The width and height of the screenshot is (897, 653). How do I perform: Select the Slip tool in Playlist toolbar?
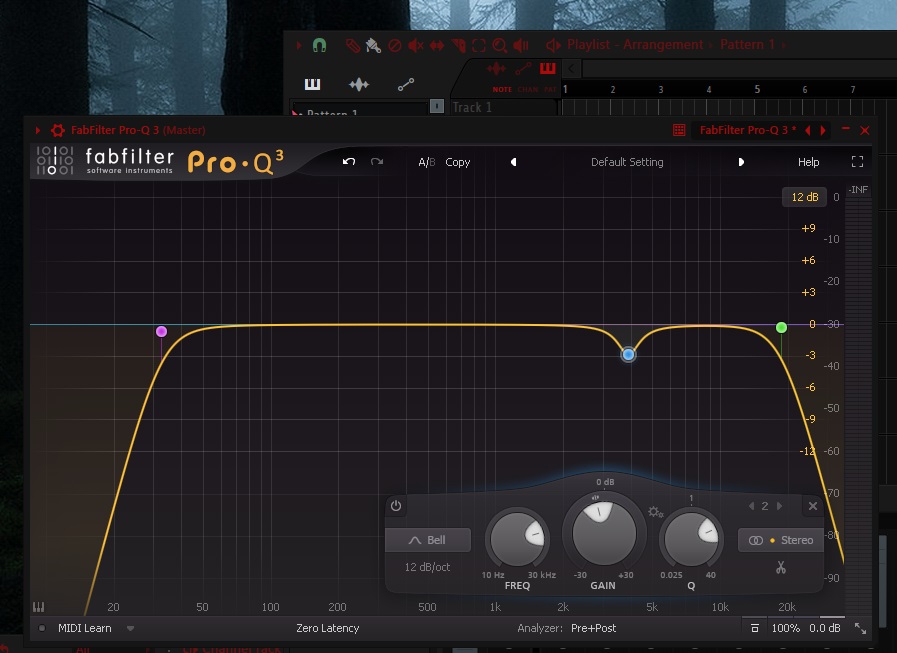[437, 45]
